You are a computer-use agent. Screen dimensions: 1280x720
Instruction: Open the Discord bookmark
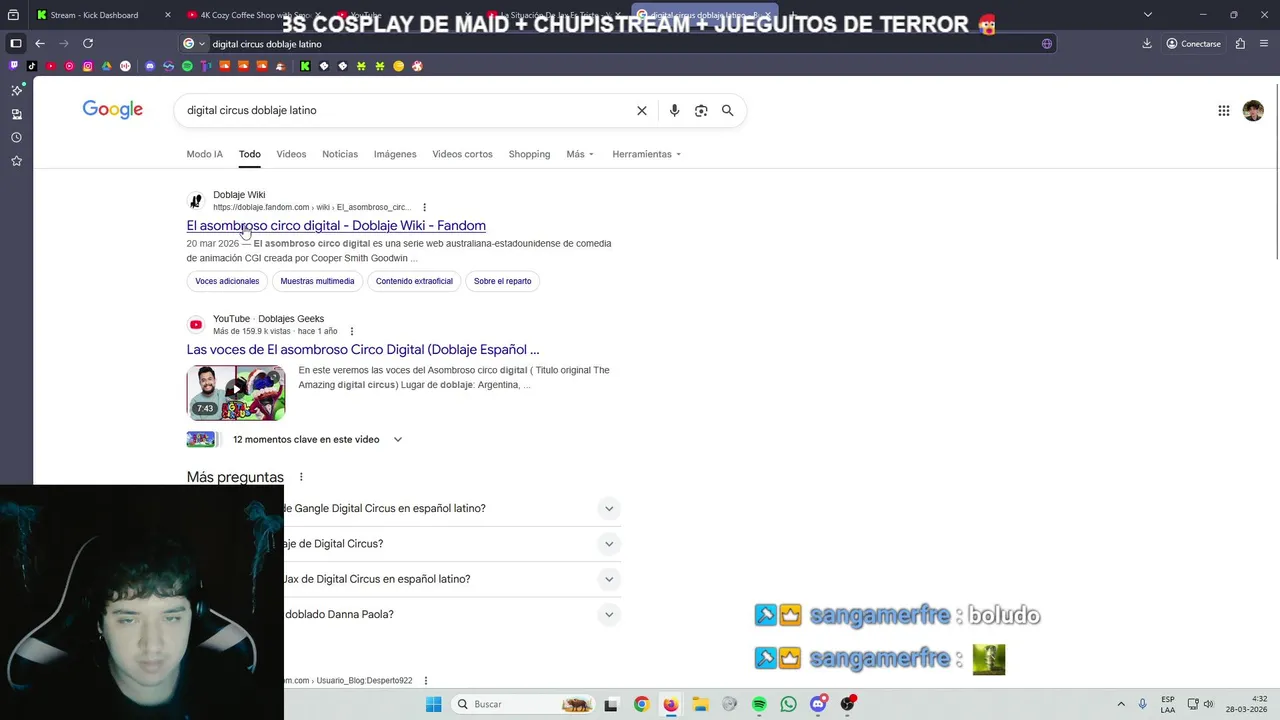[x=150, y=66]
